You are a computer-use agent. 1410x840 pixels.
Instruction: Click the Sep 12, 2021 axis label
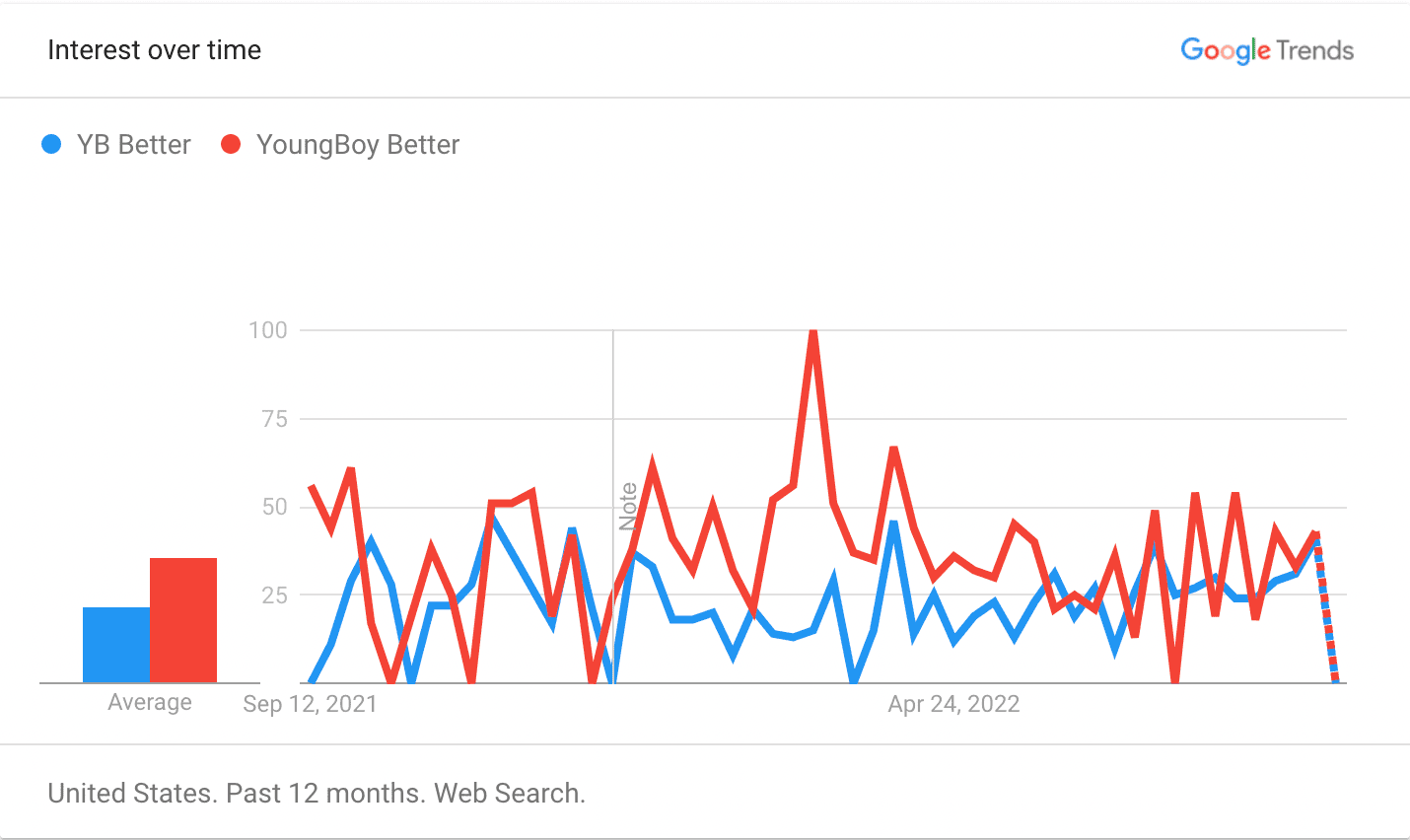click(310, 704)
